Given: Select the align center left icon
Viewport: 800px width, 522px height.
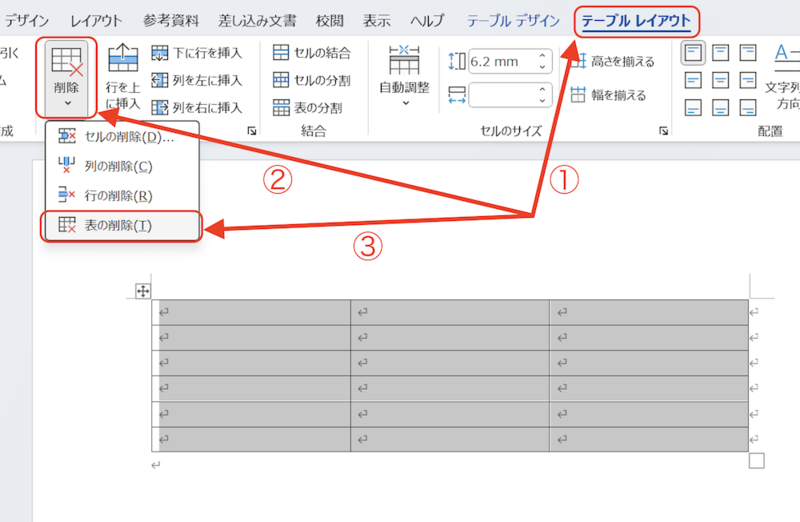Looking at the screenshot, I should 693,80.
